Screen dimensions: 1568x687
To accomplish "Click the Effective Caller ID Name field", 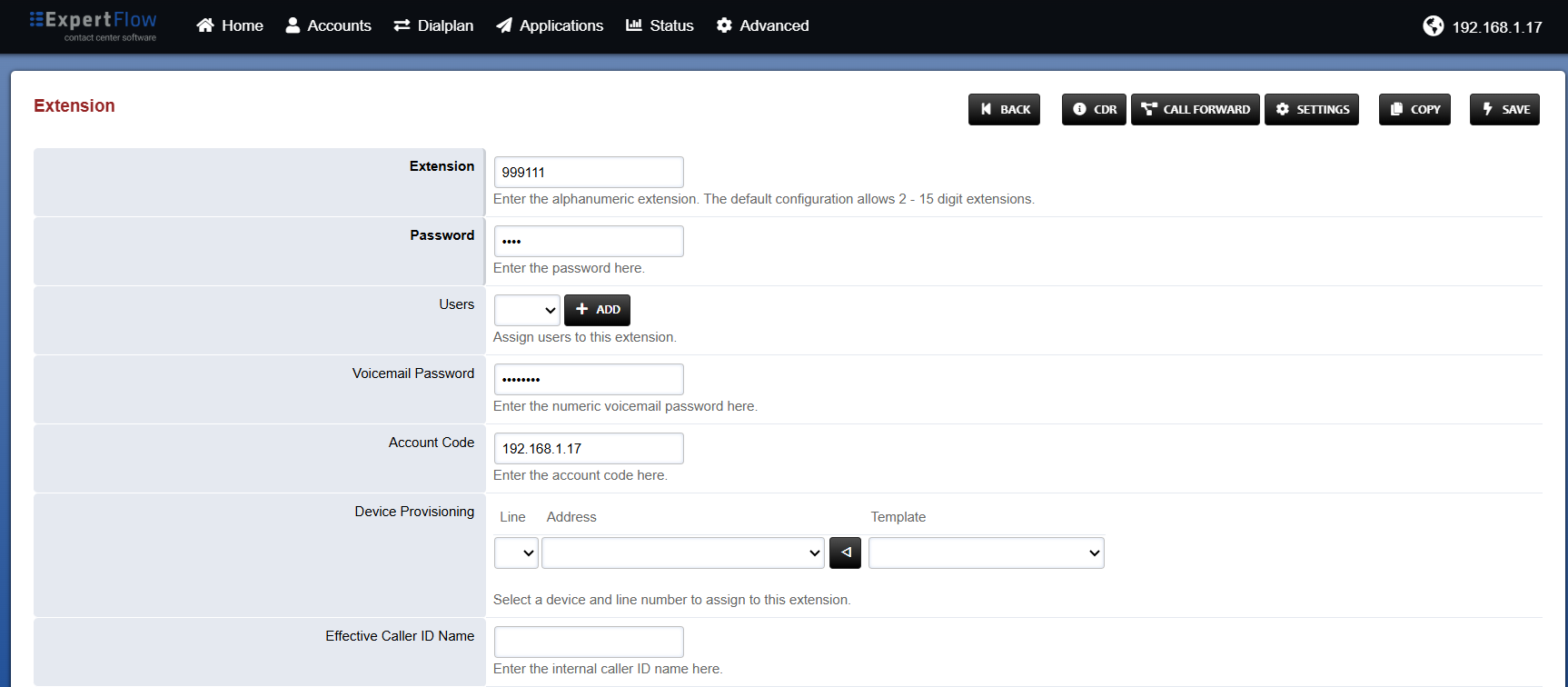I will pos(589,642).
